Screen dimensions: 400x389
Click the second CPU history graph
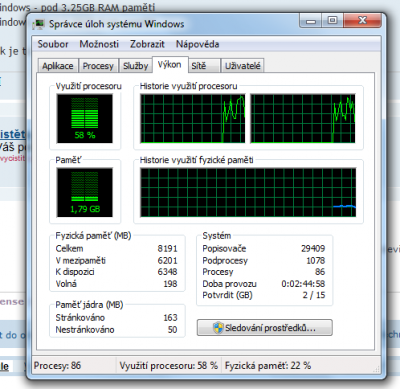303,118
